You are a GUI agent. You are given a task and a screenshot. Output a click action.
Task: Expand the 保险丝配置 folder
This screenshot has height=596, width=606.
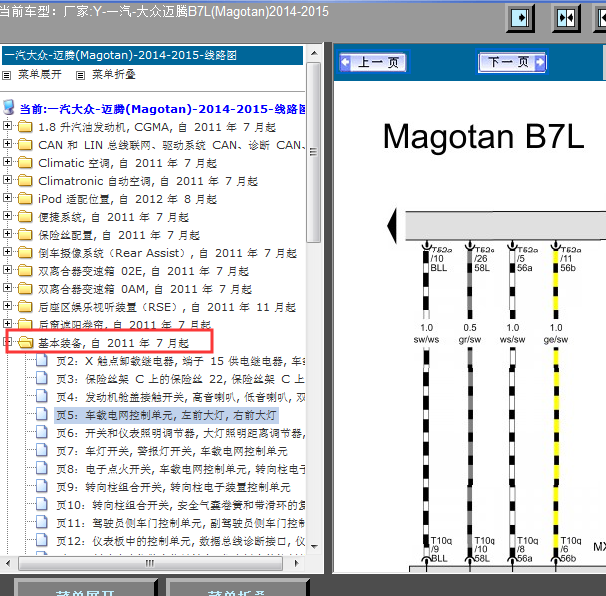tap(7, 233)
